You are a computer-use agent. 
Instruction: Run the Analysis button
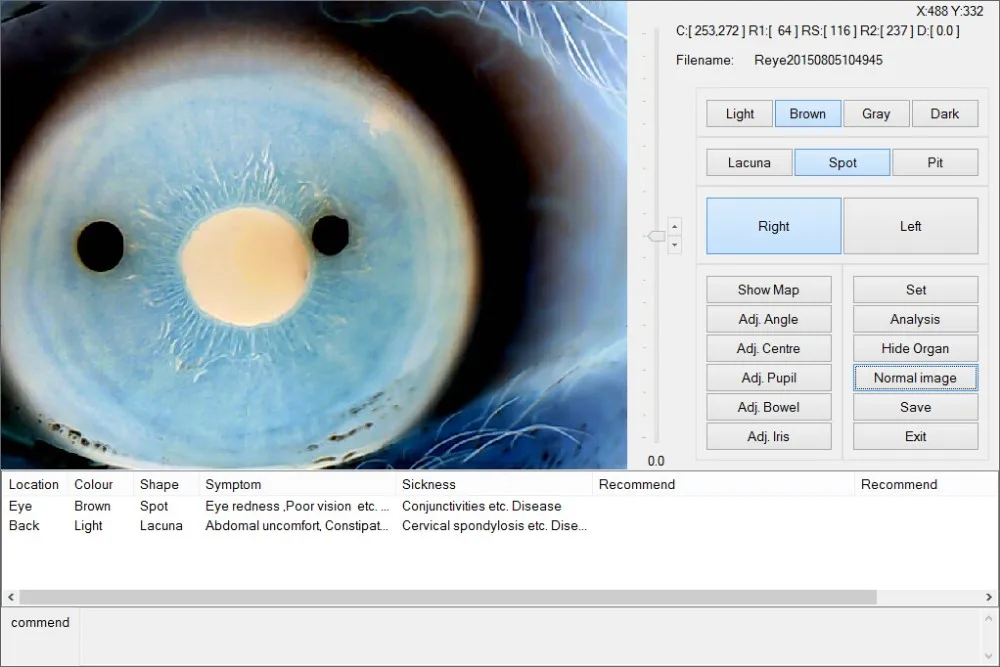pos(915,320)
